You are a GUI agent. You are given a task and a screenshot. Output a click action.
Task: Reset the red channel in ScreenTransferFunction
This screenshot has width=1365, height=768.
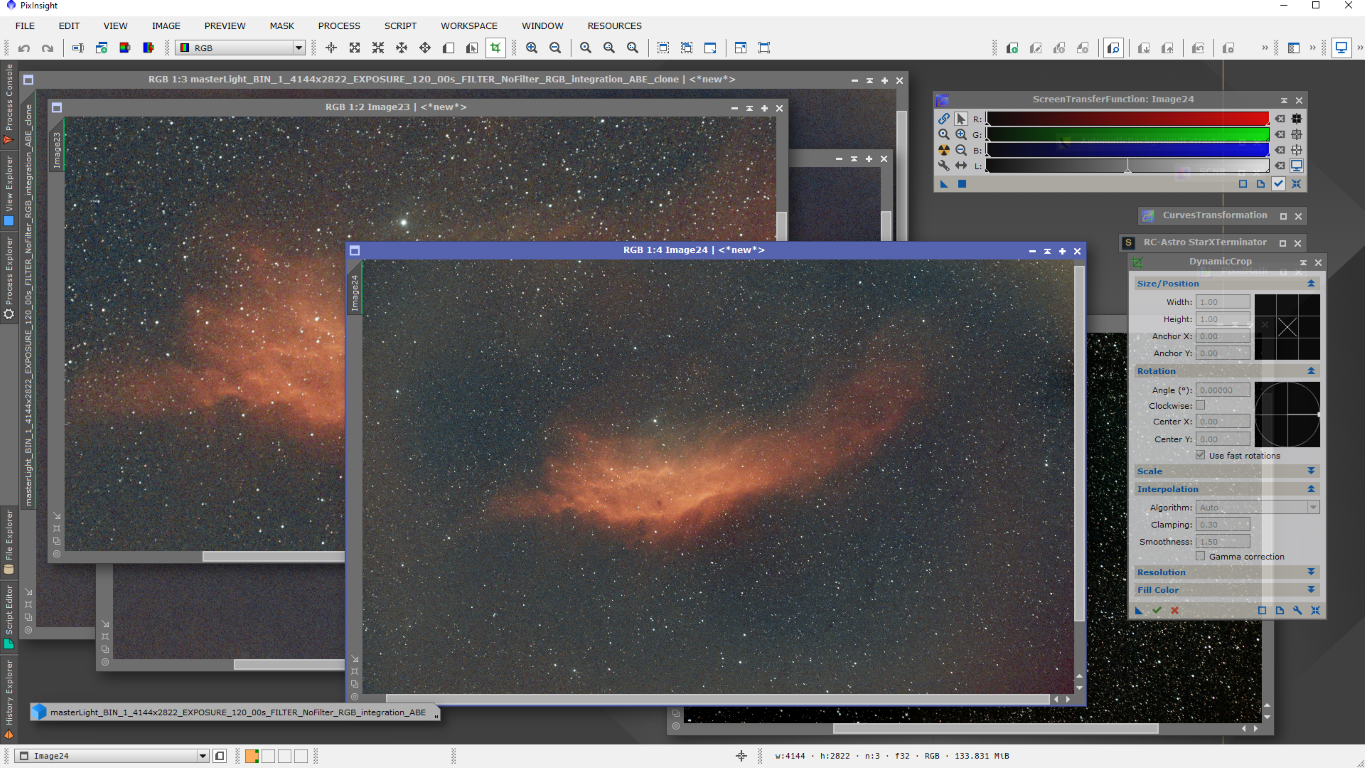click(1279, 118)
